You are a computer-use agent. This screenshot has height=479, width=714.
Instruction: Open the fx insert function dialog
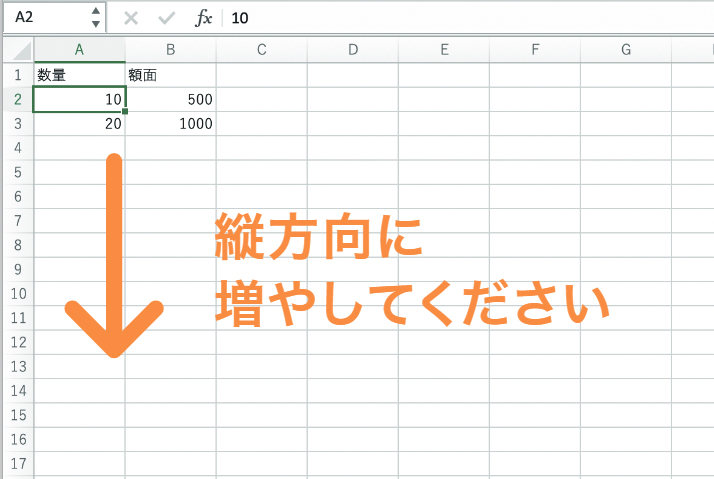tap(203, 18)
